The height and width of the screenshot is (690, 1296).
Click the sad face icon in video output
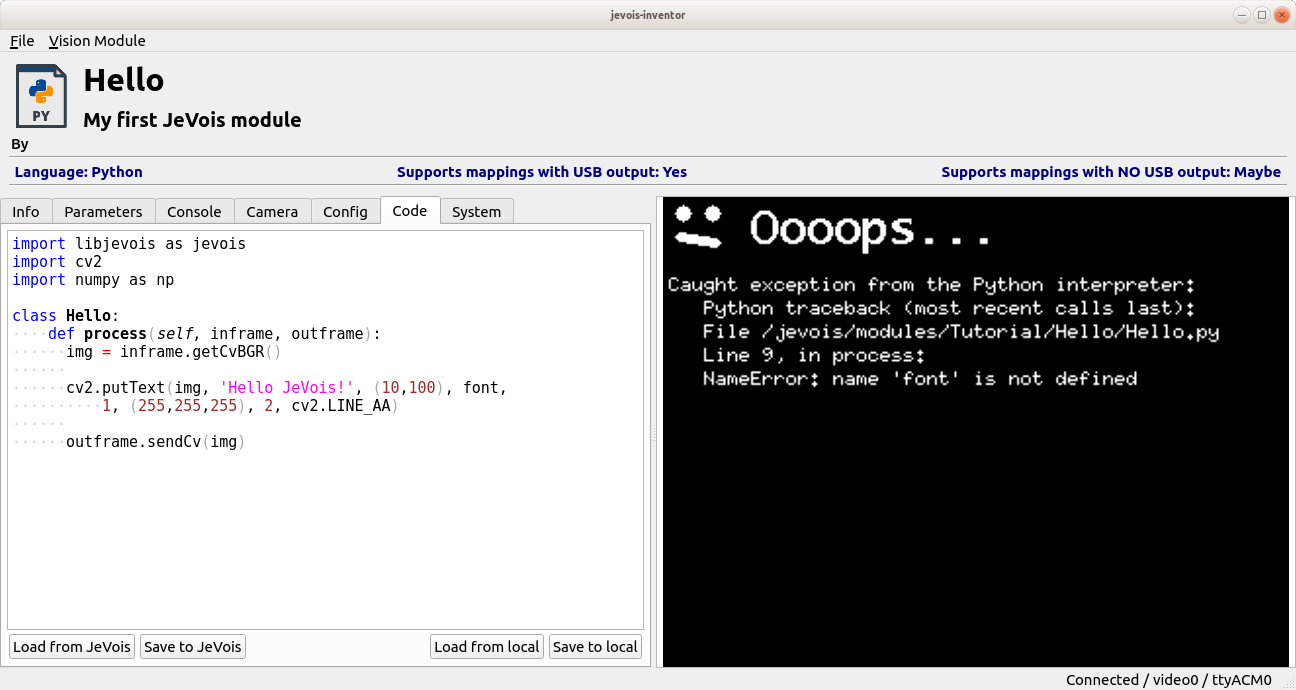(x=698, y=225)
